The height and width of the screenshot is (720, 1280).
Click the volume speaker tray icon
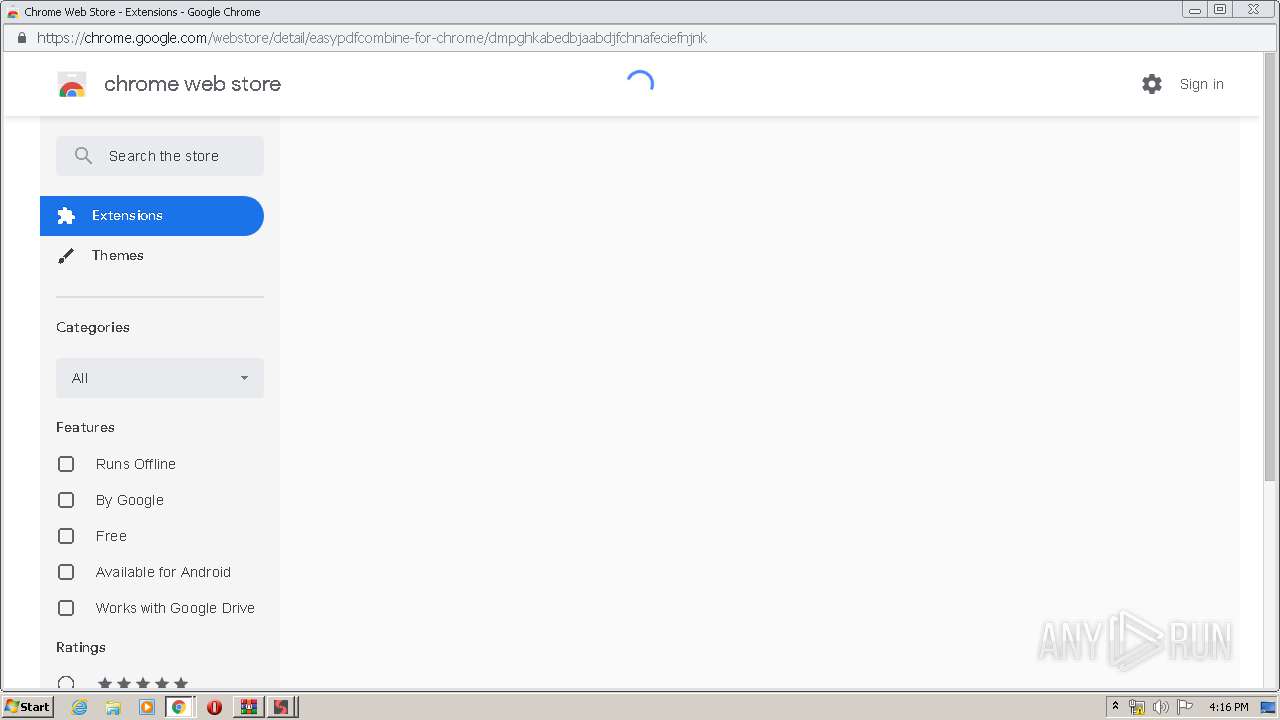[x=1161, y=707]
